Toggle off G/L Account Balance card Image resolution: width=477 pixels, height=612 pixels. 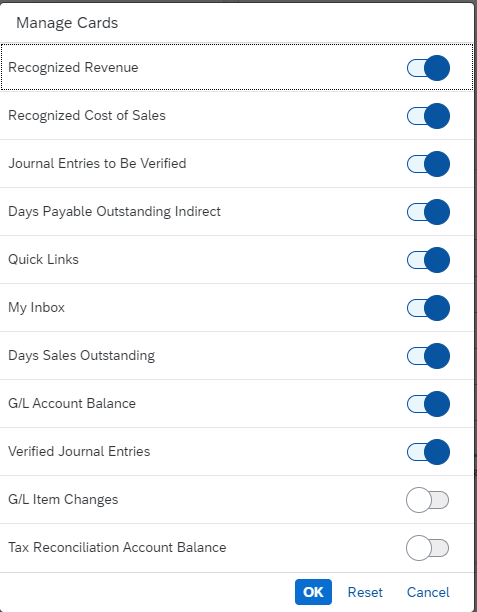428,404
